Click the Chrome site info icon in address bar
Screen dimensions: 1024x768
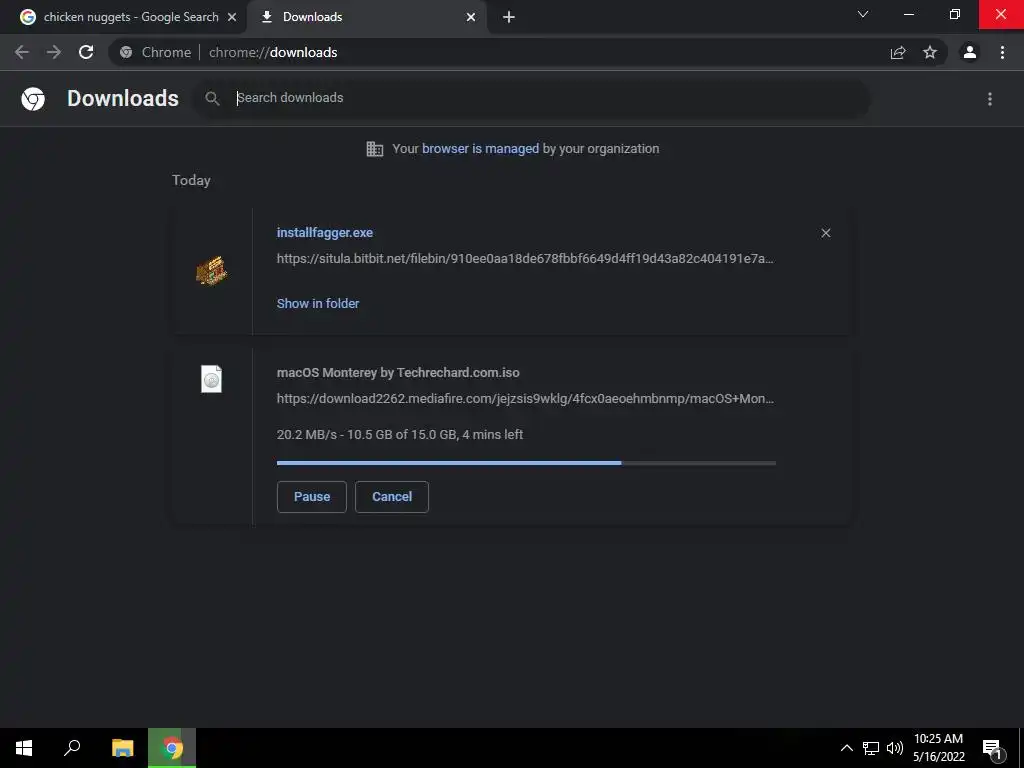pos(126,52)
